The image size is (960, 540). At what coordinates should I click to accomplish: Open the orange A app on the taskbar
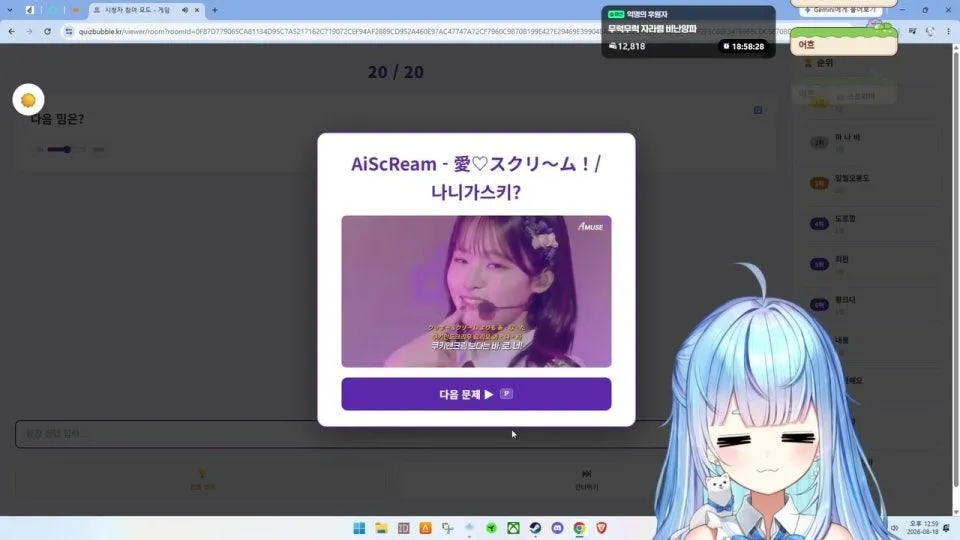coord(426,528)
